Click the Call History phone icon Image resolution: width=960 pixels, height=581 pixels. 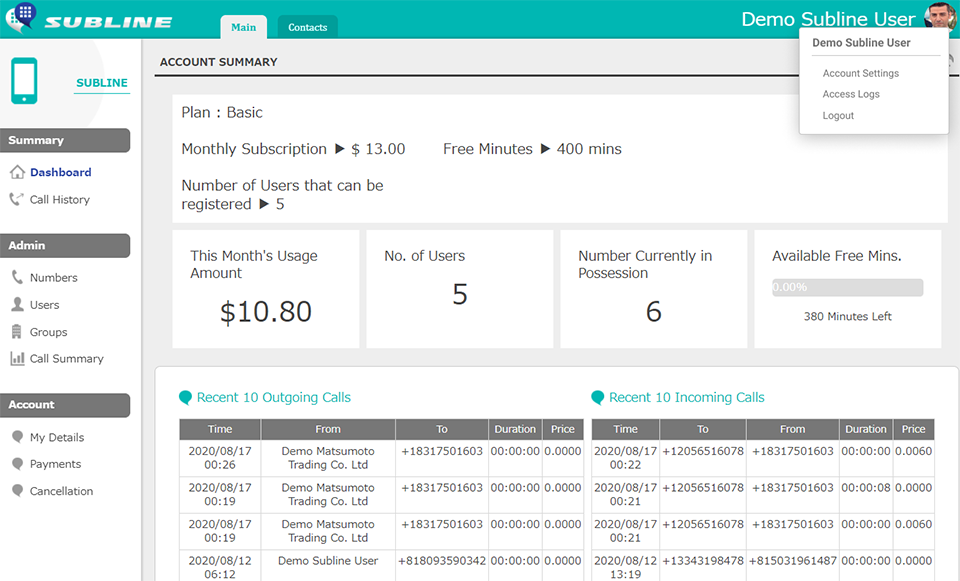(17, 199)
